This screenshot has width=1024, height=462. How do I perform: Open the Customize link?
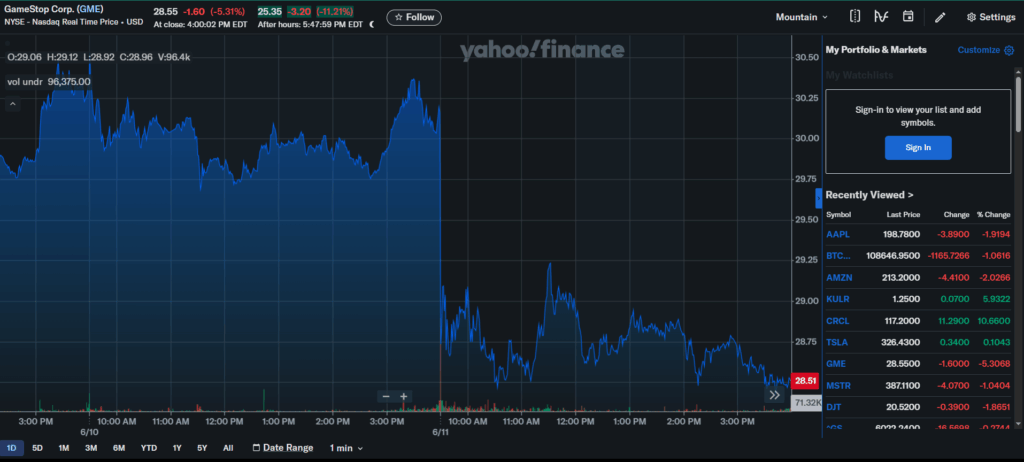coord(978,50)
